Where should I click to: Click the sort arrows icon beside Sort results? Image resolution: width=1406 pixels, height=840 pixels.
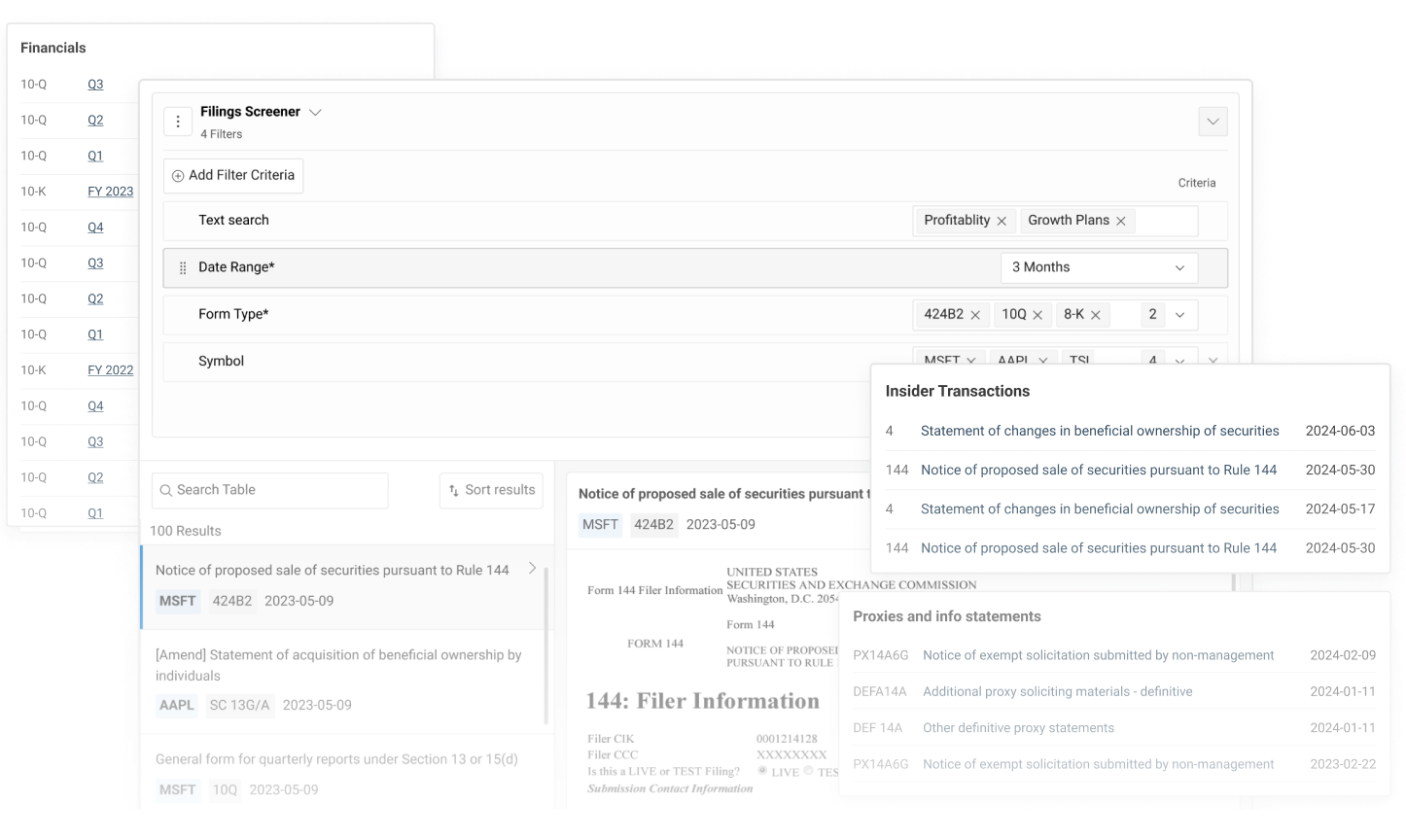click(x=453, y=490)
